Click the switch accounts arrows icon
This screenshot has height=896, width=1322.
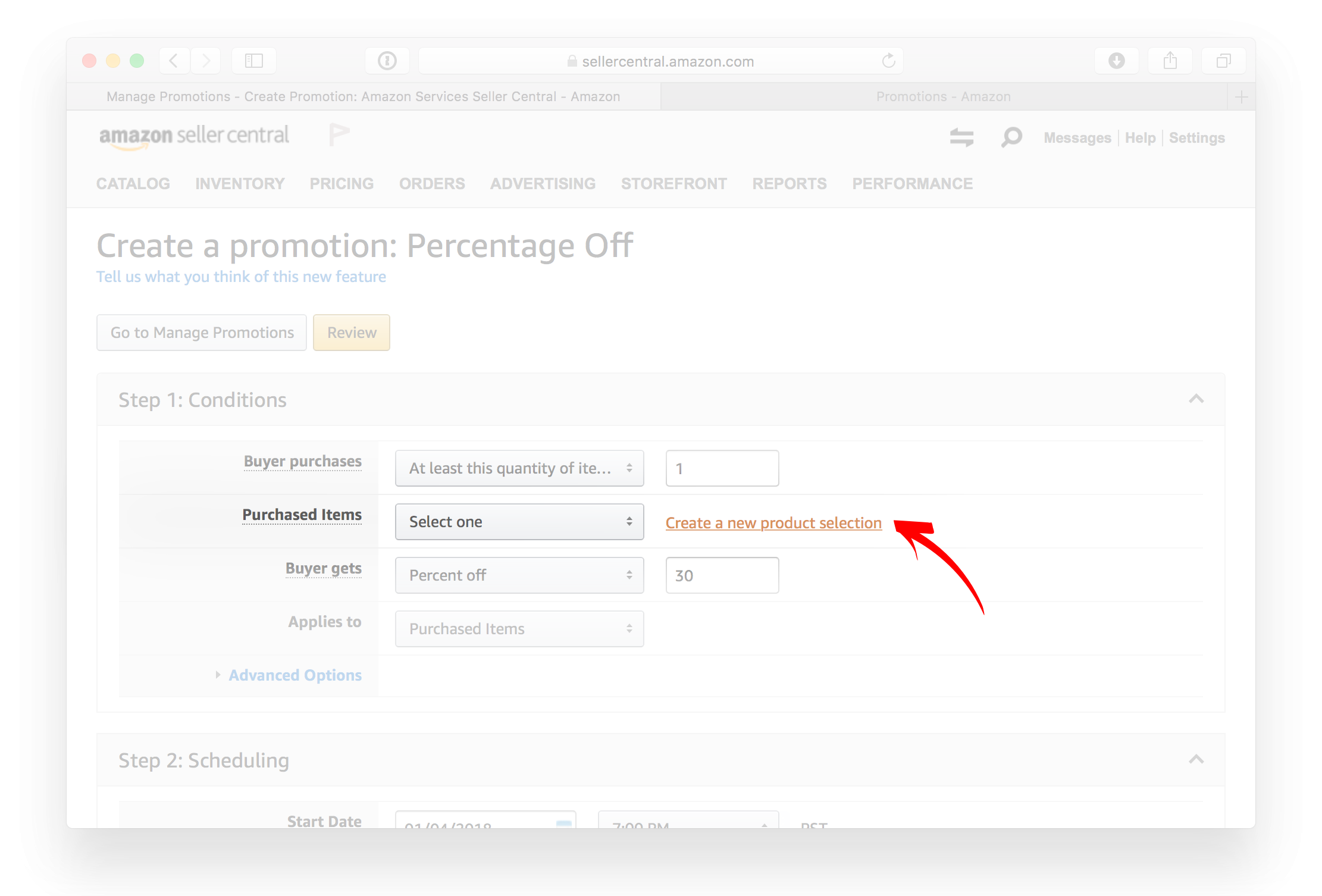(x=961, y=137)
